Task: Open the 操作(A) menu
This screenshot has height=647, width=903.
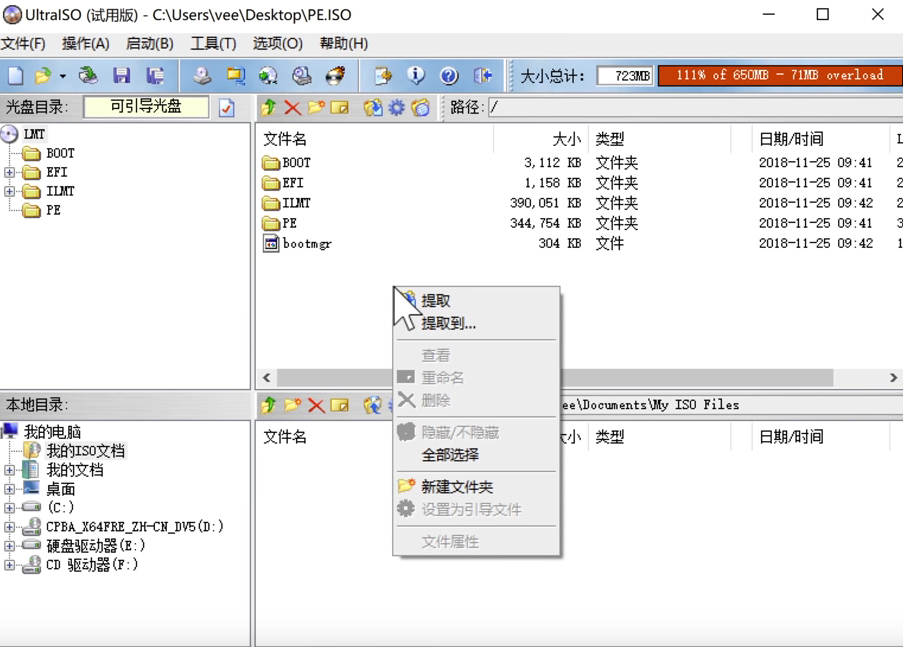Action: point(86,44)
